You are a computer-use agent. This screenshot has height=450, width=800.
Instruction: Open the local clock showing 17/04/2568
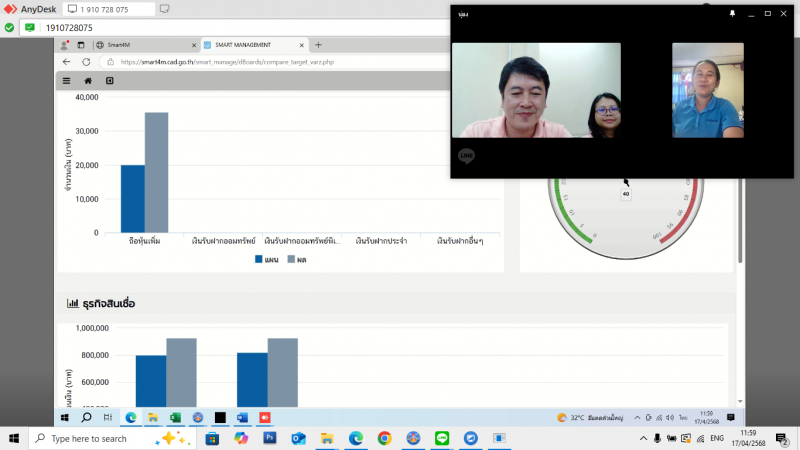pyautogui.click(x=748, y=438)
